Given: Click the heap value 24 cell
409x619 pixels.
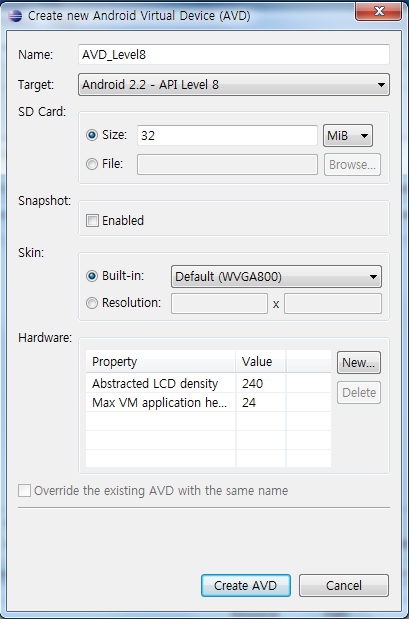Looking at the screenshot, I should coord(261,403).
